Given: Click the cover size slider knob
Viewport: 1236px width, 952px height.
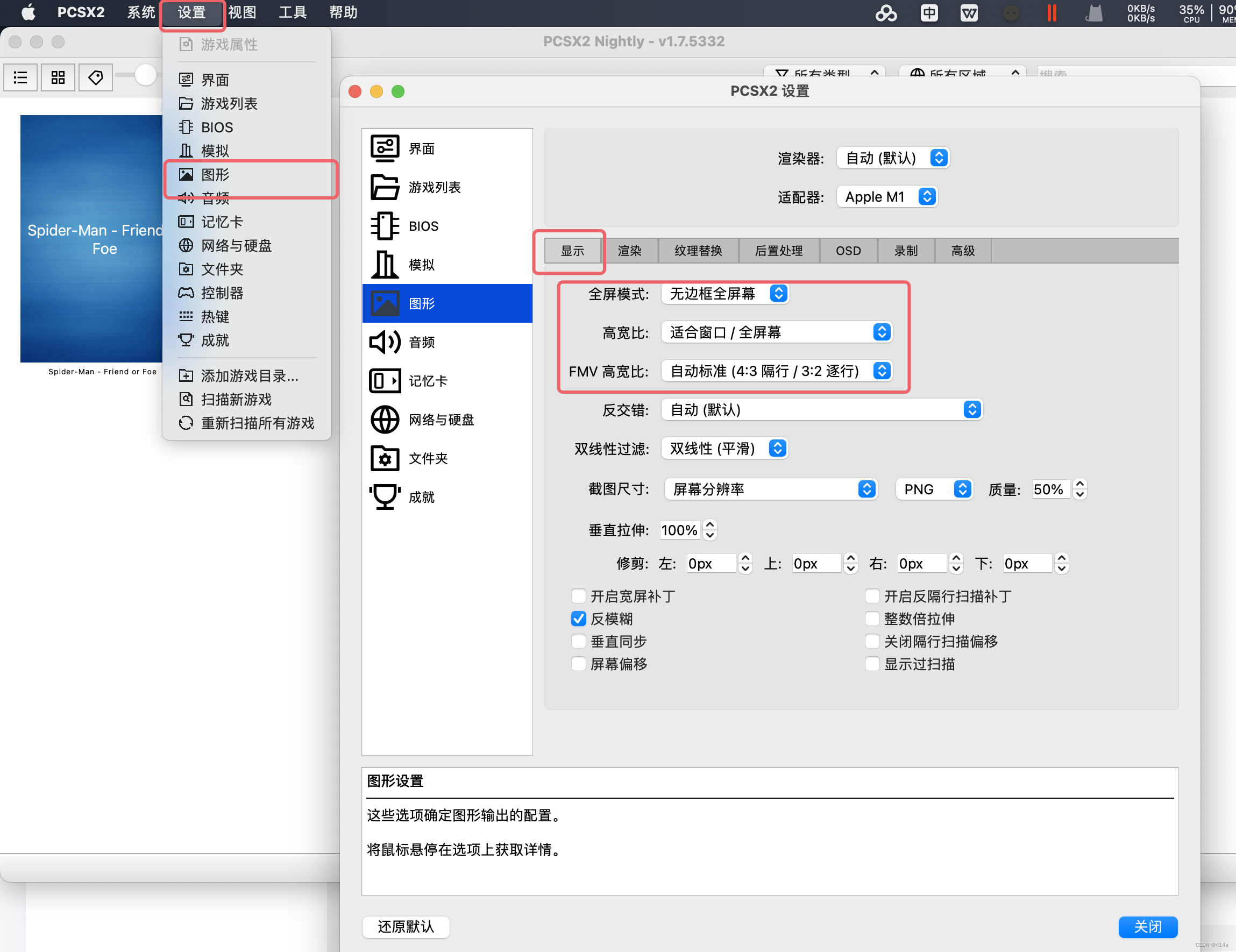Looking at the screenshot, I should point(145,75).
